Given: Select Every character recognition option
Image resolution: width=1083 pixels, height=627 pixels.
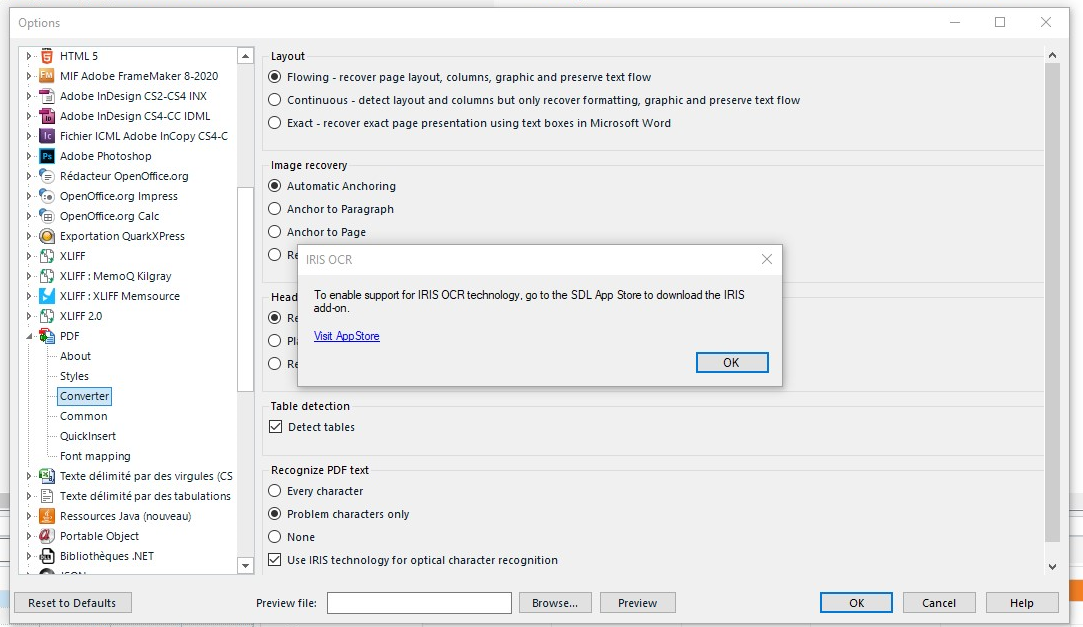Looking at the screenshot, I should (x=275, y=491).
